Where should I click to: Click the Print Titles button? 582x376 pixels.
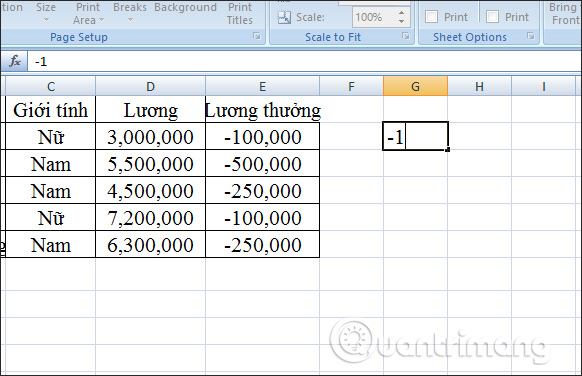point(240,13)
